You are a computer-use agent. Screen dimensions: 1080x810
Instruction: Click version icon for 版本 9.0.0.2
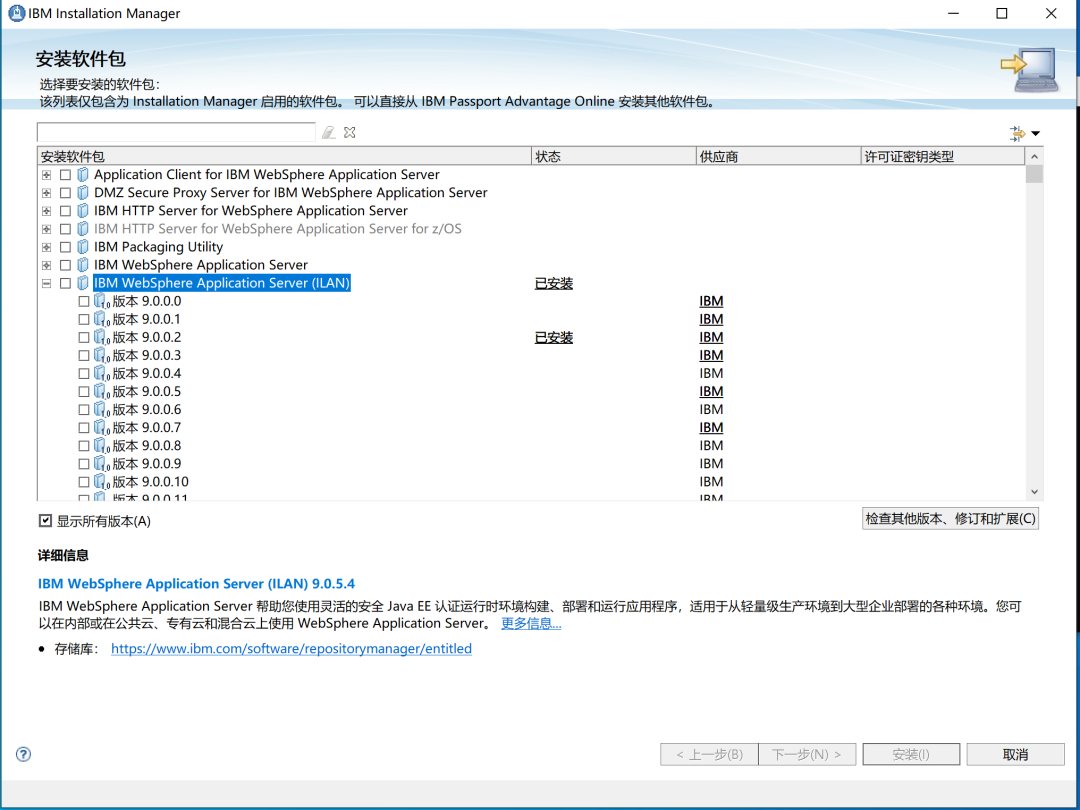[102, 337]
